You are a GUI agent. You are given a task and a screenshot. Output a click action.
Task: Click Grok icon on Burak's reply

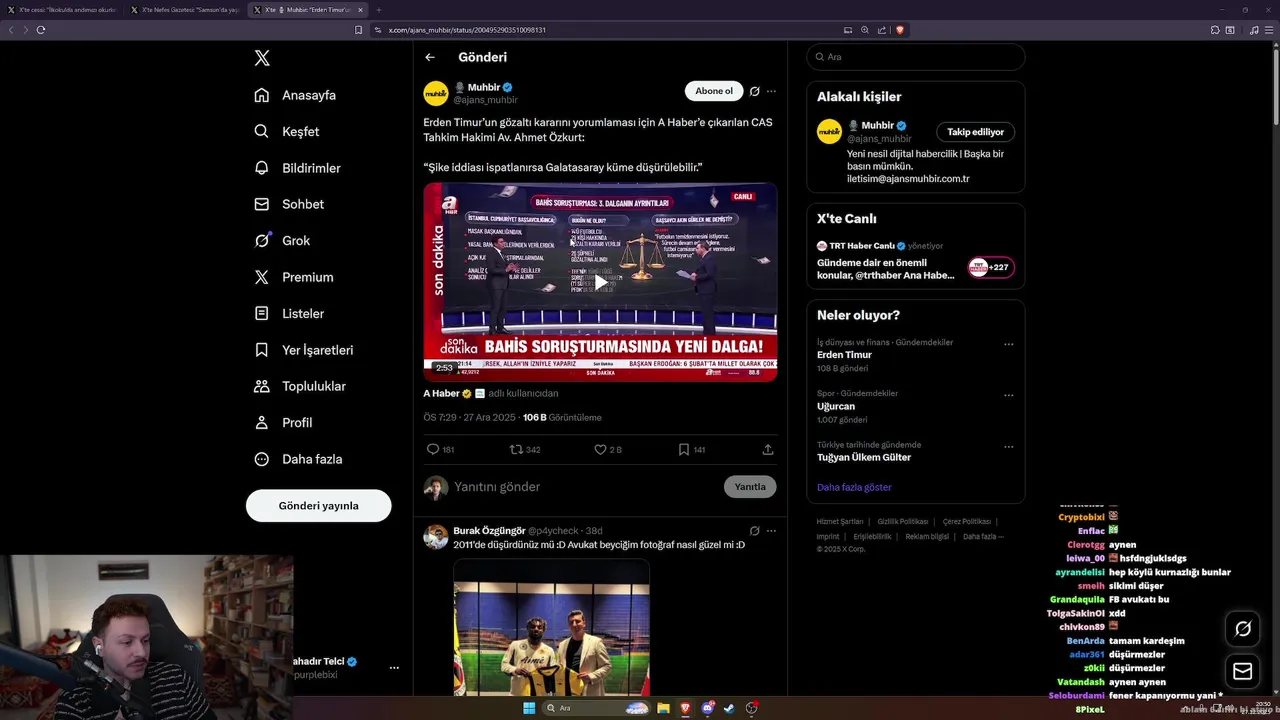tap(755, 531)
